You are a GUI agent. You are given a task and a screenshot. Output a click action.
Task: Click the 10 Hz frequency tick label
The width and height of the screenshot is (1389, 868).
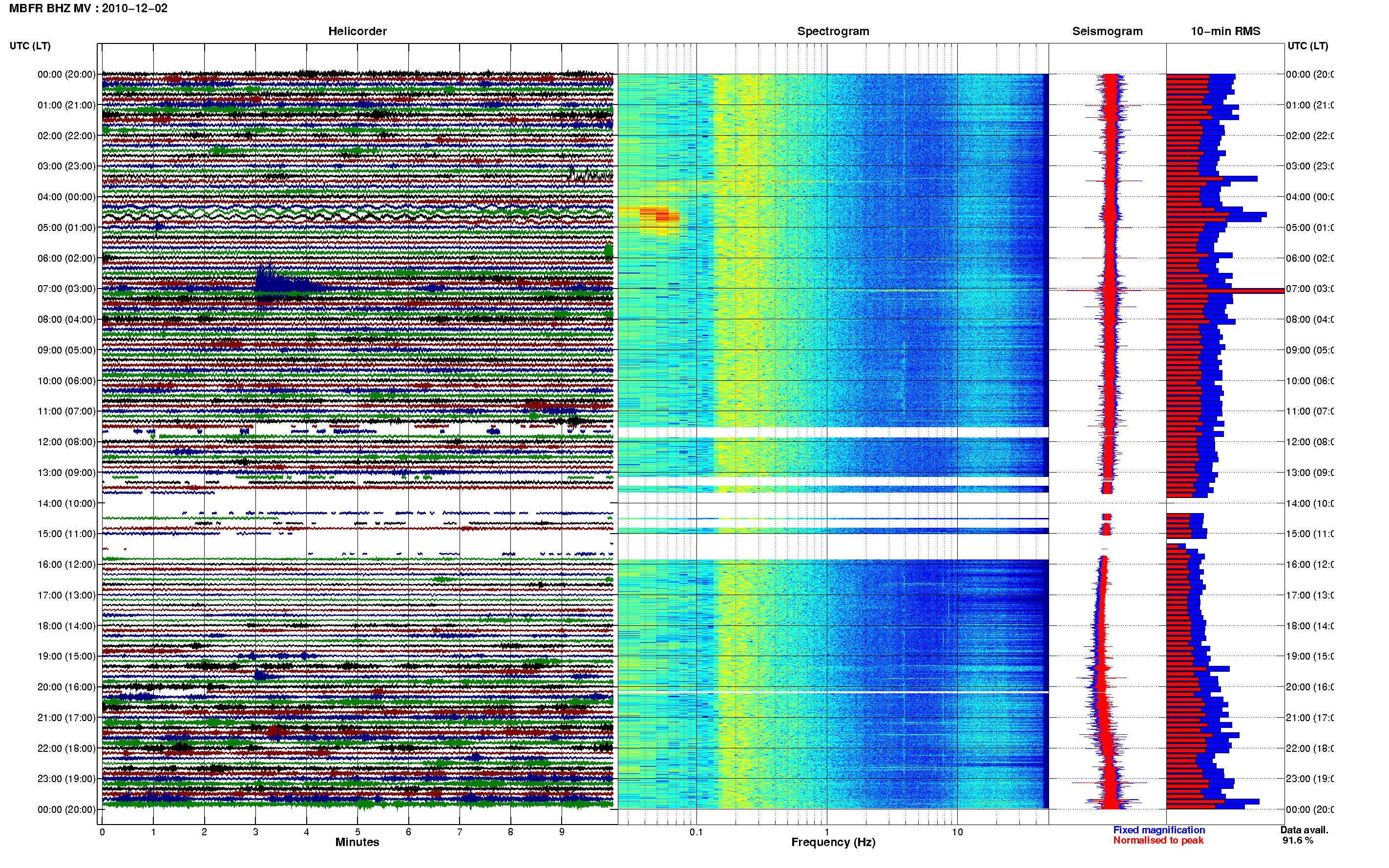click(x=957, y=832)
